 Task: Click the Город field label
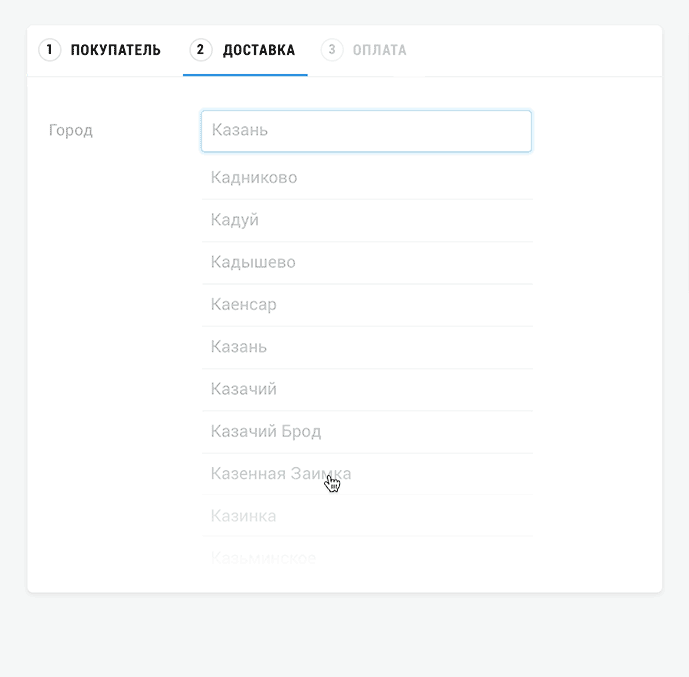click(71, 130)
